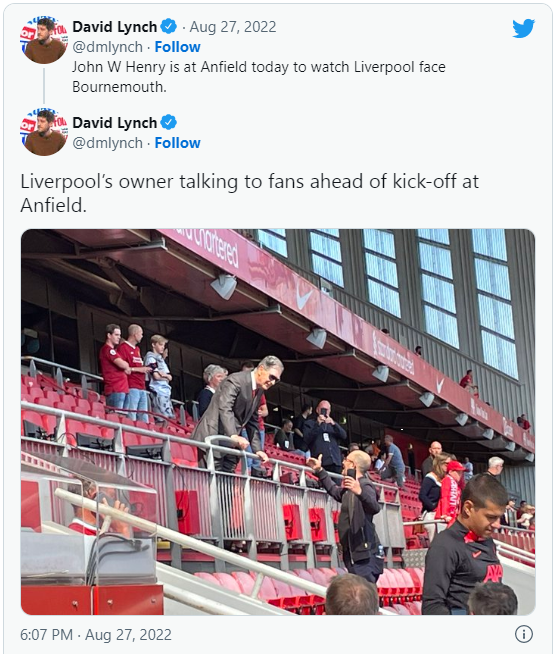Click the verified badge beside second David Lynch
The width and height of the screenshot is (556, 654).
169,122
